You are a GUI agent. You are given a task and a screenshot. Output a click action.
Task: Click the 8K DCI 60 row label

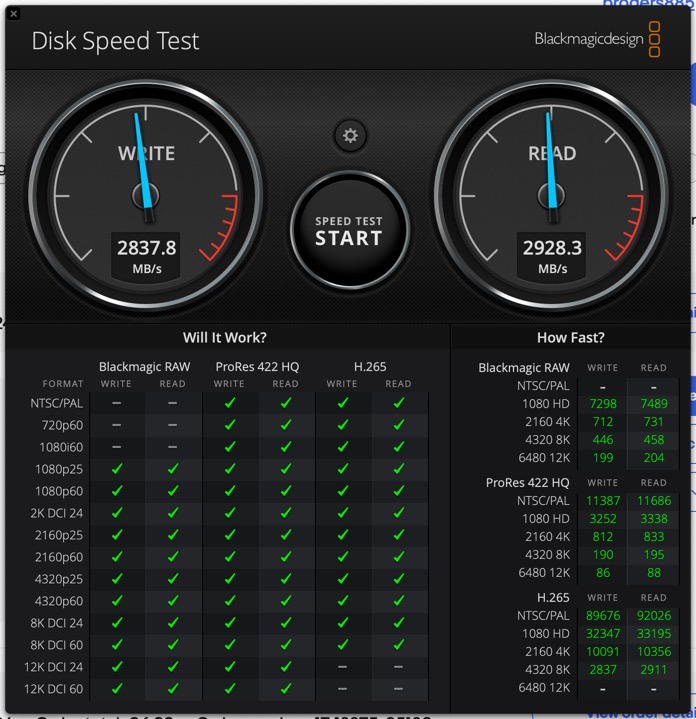click(x=56, y=645)
